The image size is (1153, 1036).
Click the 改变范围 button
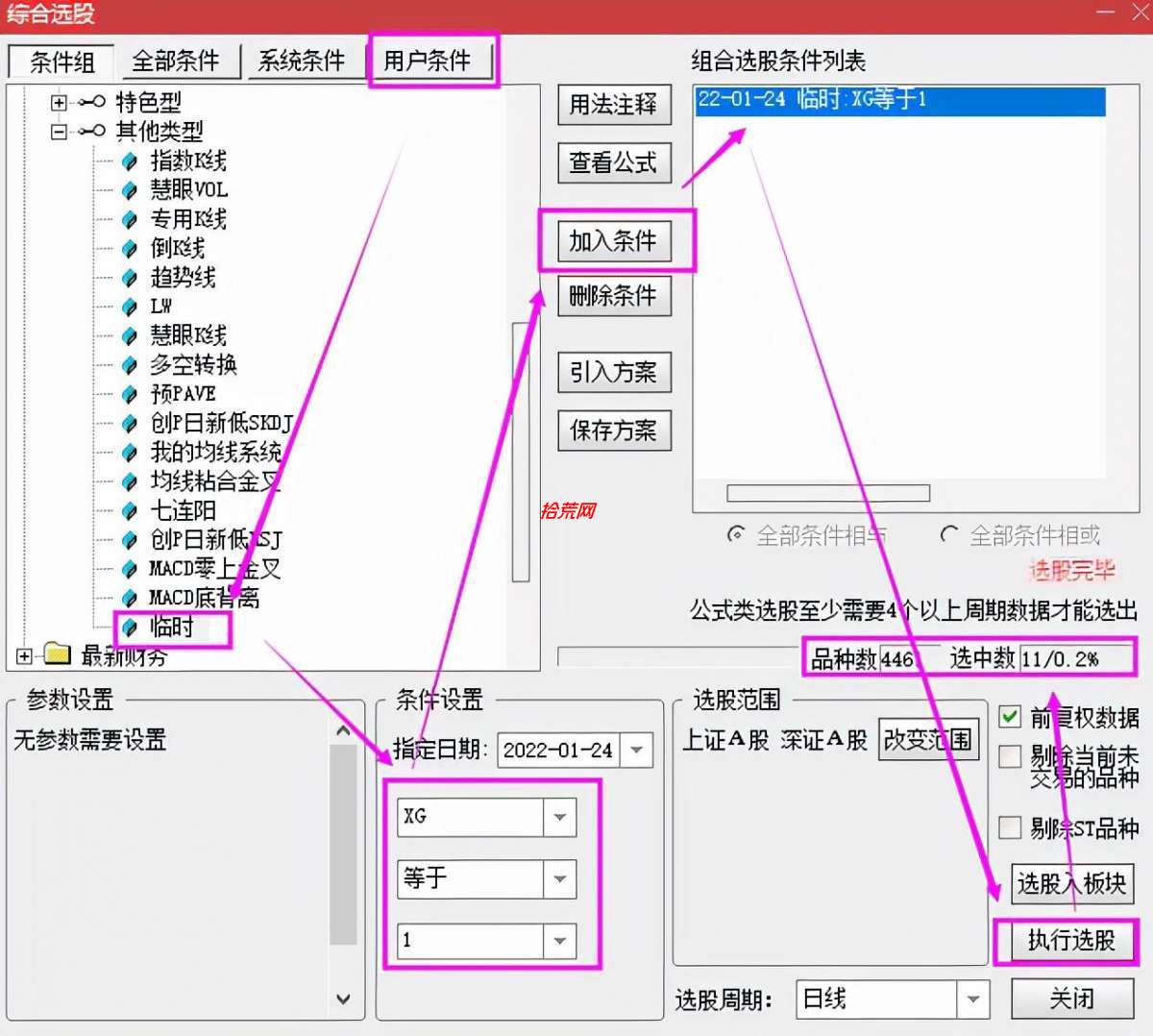tap(928, 740)
